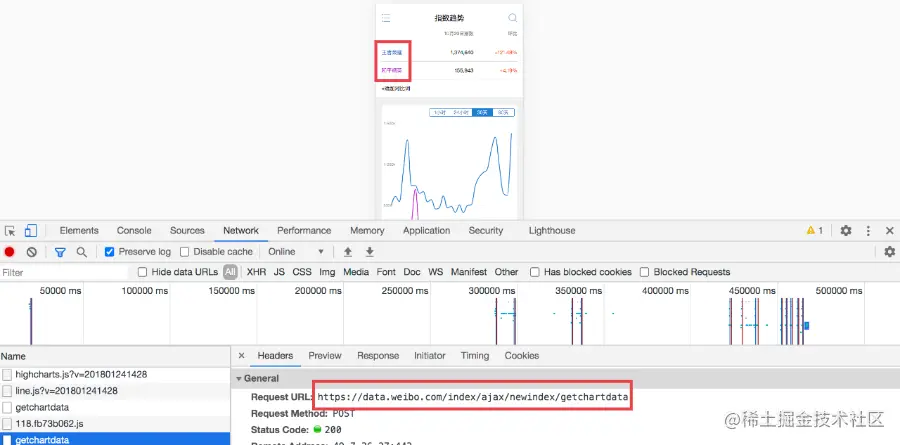Switch to the Elements tab
The height and width of the screenshot is (445, 900).
click(x=79, y=231)
